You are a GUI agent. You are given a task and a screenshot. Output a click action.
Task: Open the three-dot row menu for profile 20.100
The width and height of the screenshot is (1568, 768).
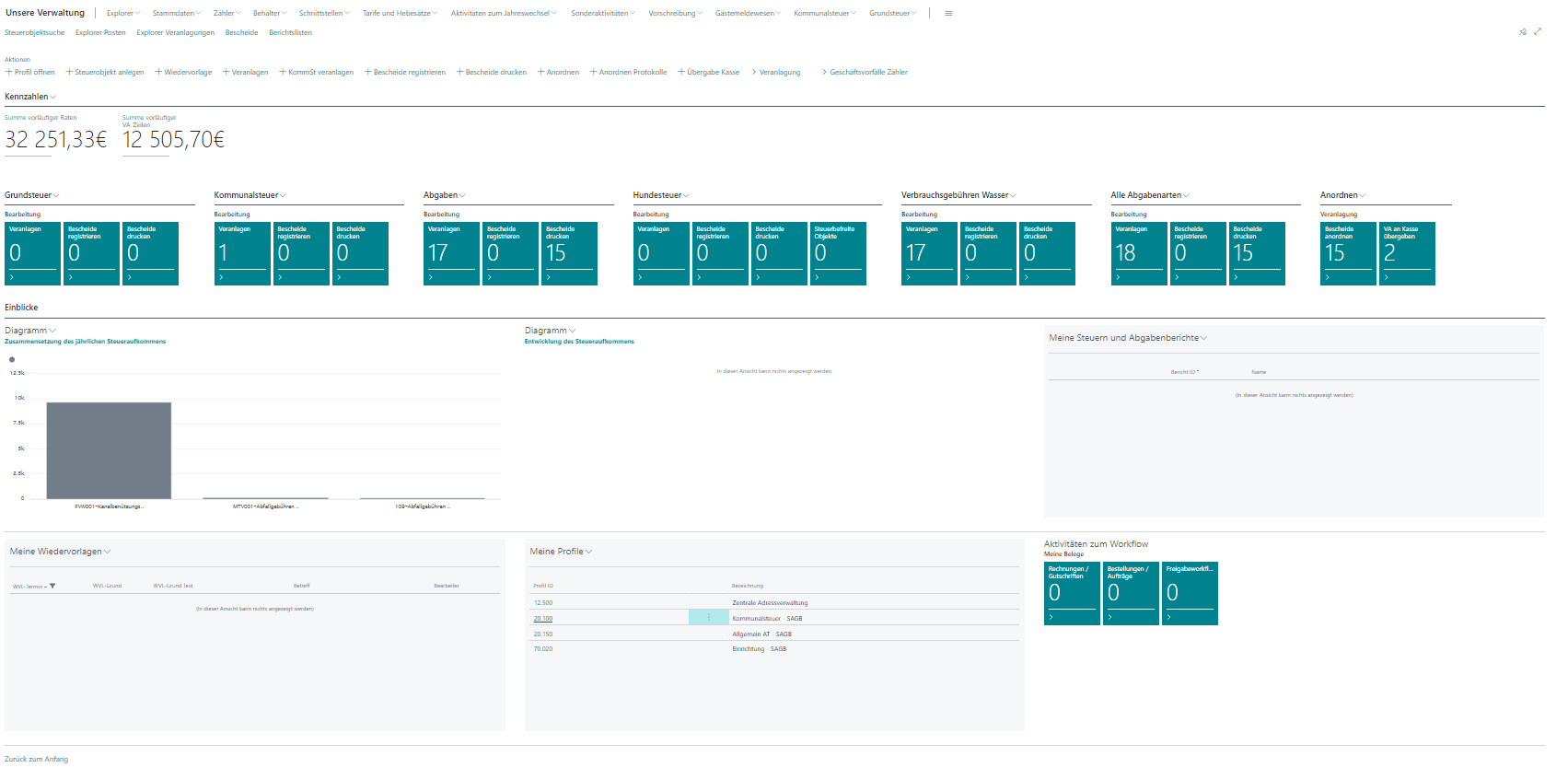pyautogui.click(x=708, y=618)
